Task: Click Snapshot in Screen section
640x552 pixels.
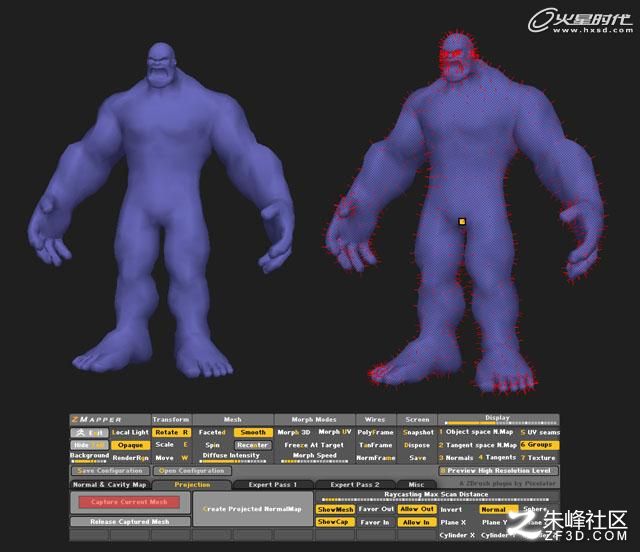Action: click(418, 432)
